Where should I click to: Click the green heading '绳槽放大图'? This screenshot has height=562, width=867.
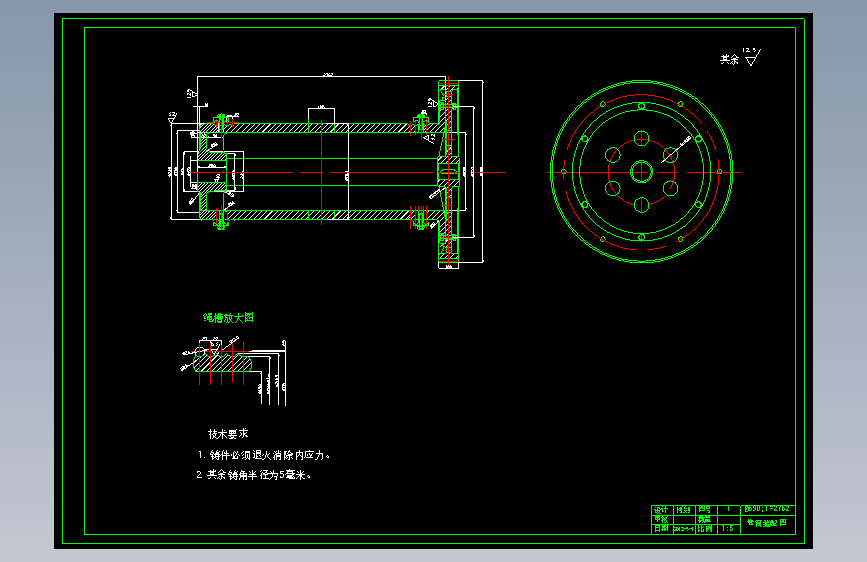pos(228,318)
